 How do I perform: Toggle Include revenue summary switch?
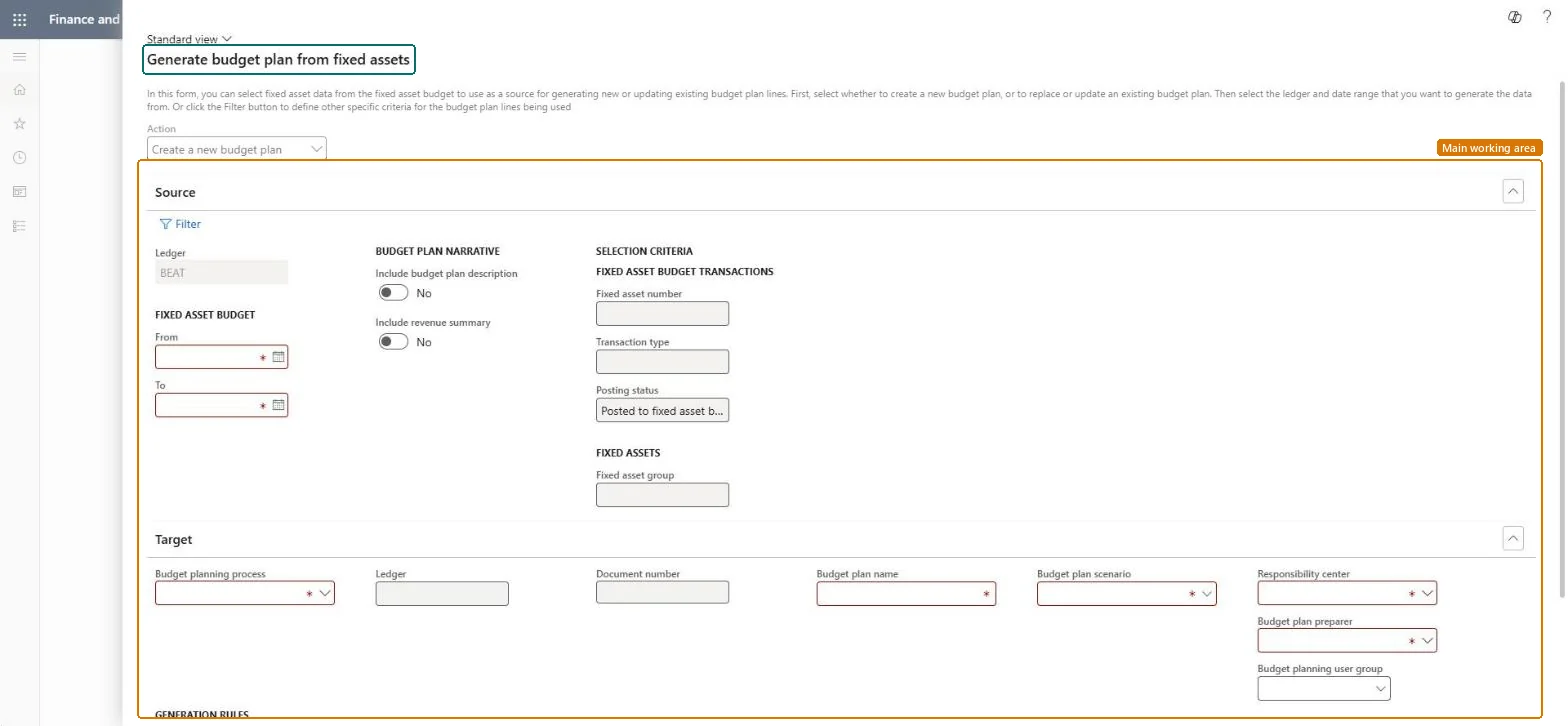[x=394, y=342]
